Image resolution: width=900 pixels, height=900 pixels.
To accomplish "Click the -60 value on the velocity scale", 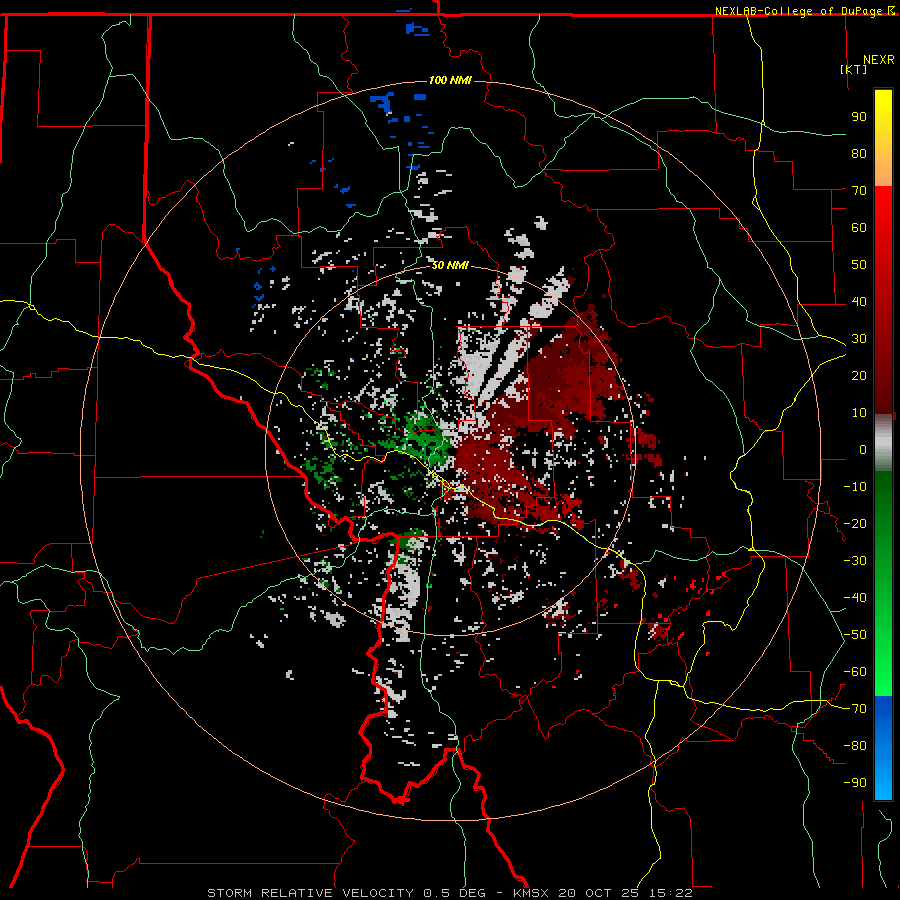I will tap(855, 672).
